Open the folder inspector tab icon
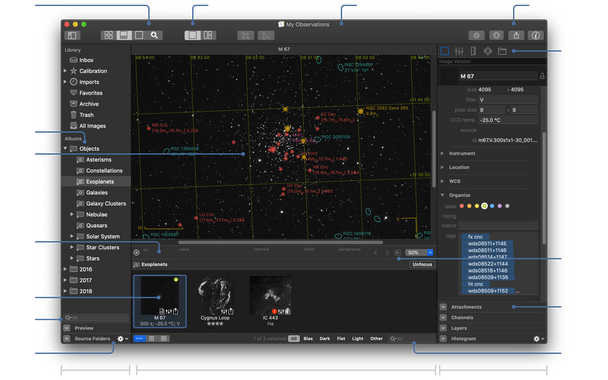This screenshot has height=380, width=608. (502, 51)
